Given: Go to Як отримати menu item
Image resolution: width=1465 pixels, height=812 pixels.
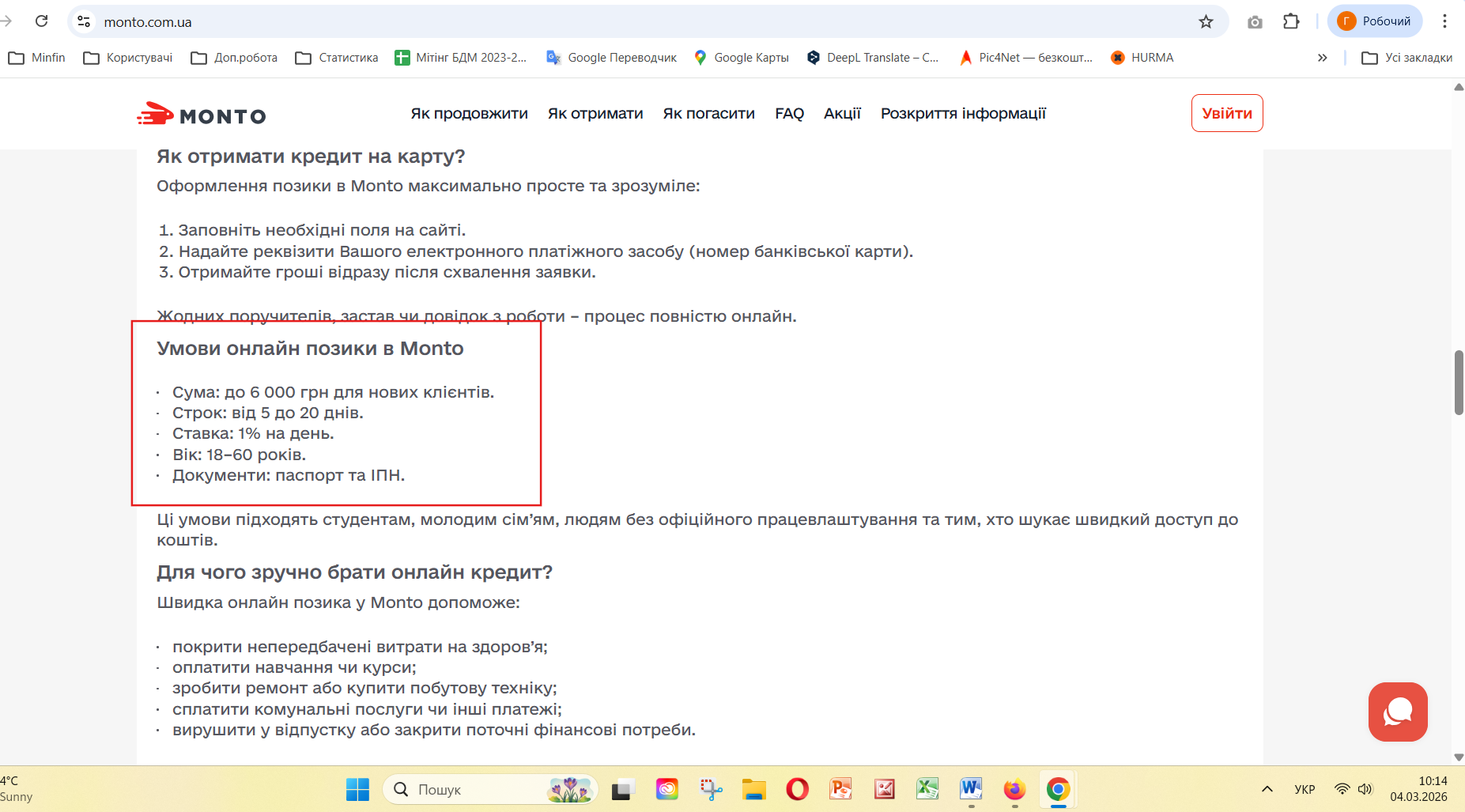Looking at the screenshot, I should tap(595, 114).
